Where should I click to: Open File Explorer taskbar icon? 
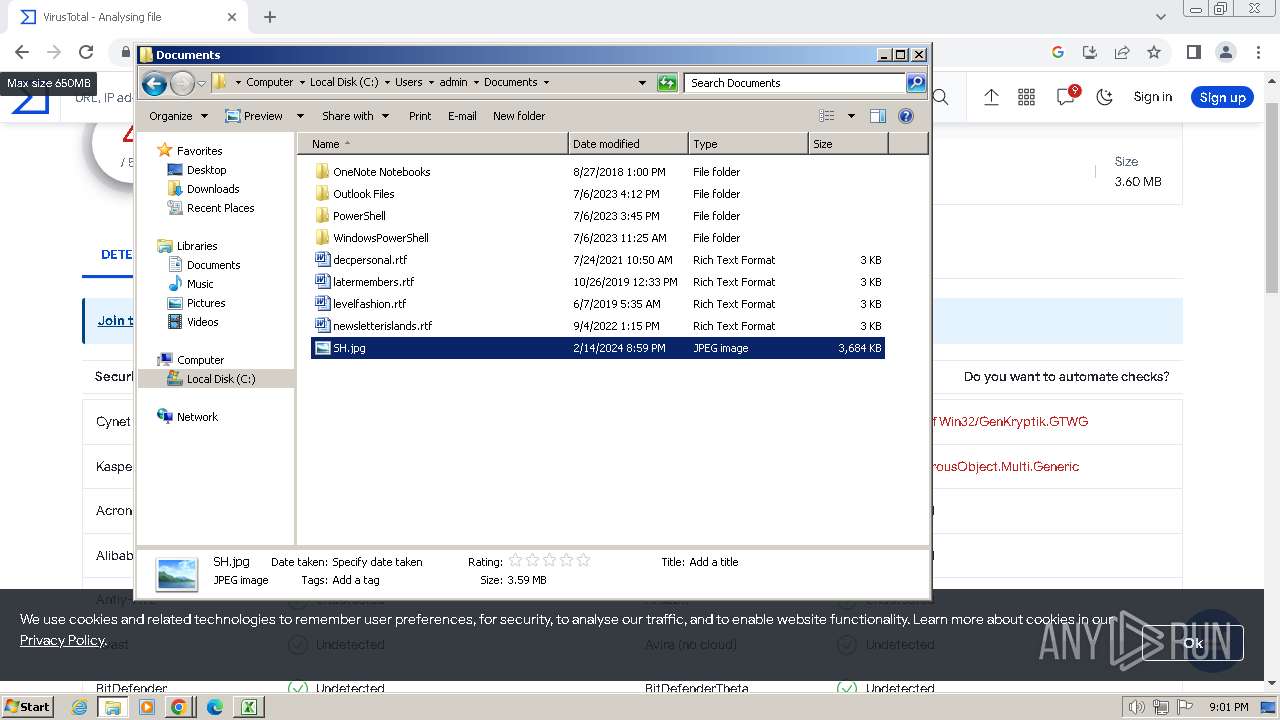point(113,707)
